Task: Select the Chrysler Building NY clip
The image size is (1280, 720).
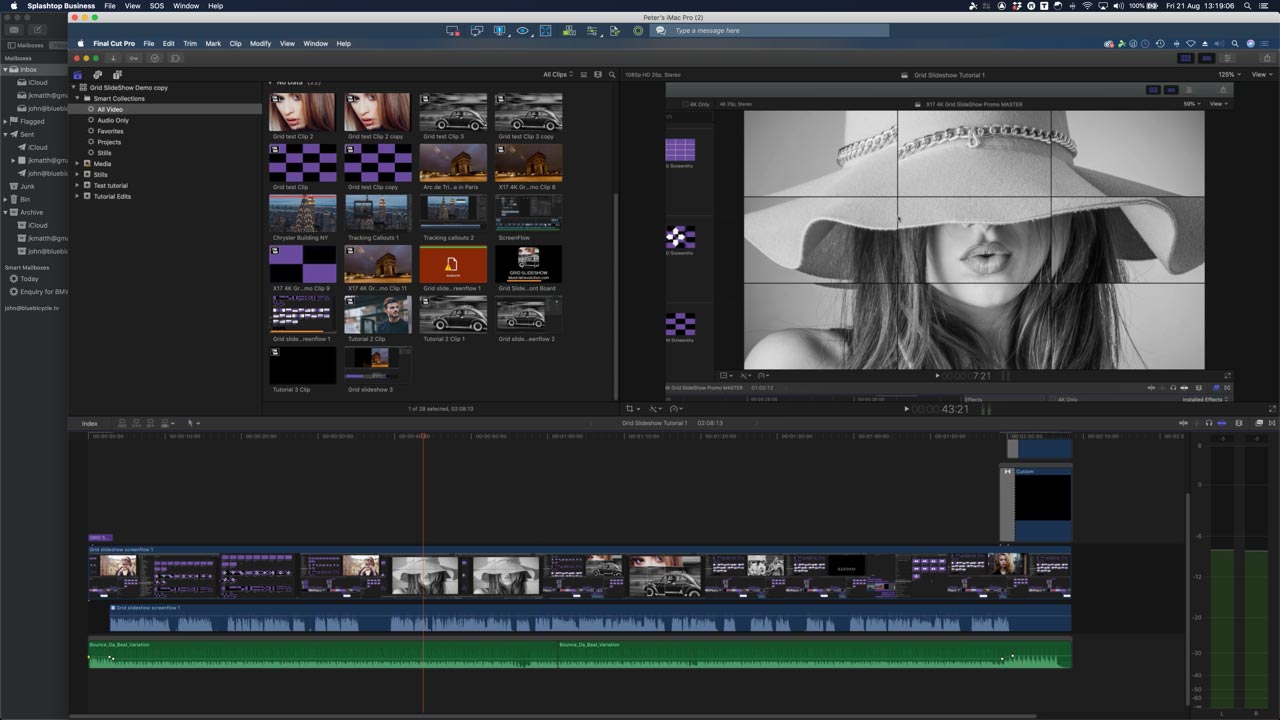Action: click(302, 214)
